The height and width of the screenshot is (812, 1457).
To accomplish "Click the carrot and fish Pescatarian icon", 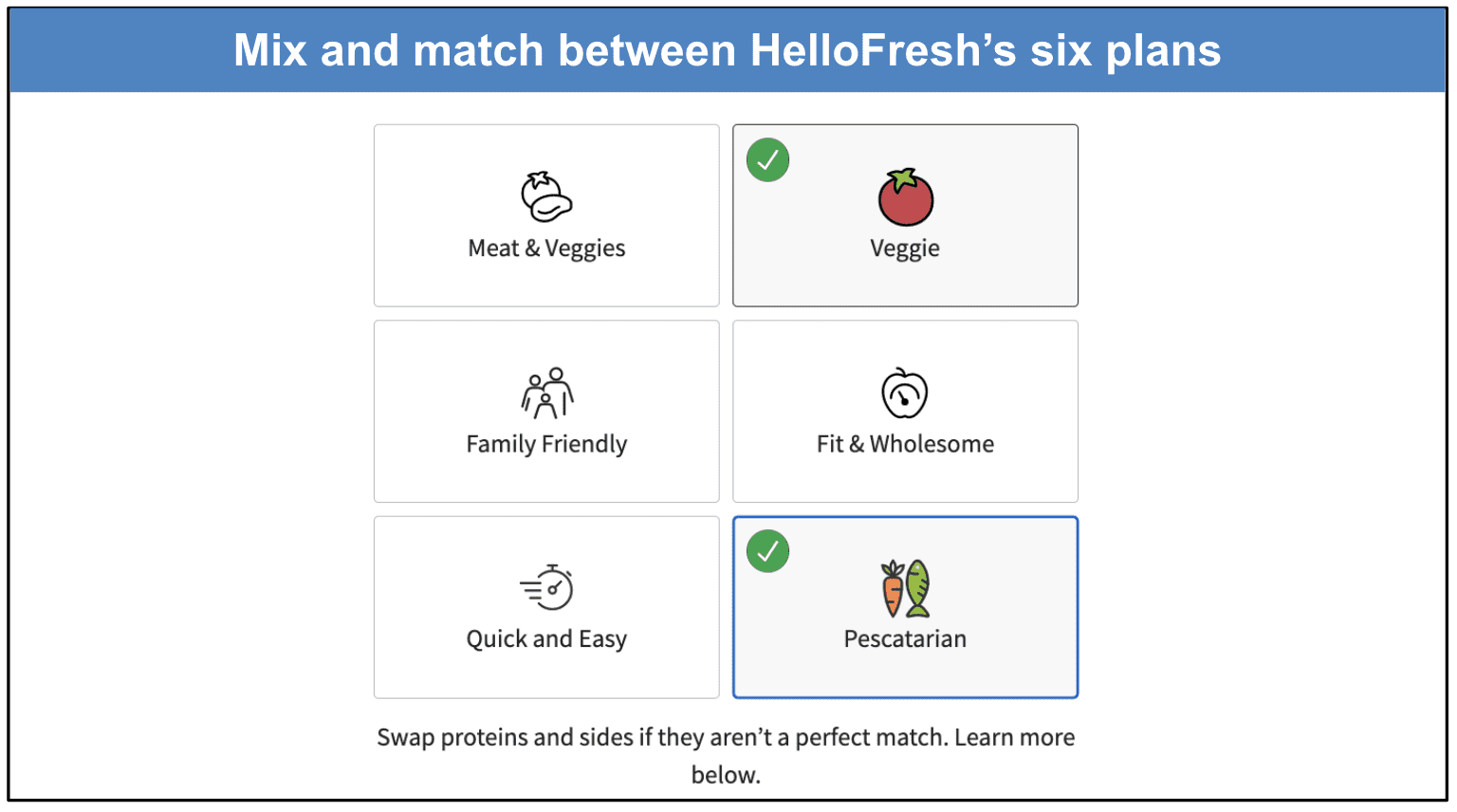I will (x=905, y=588).
